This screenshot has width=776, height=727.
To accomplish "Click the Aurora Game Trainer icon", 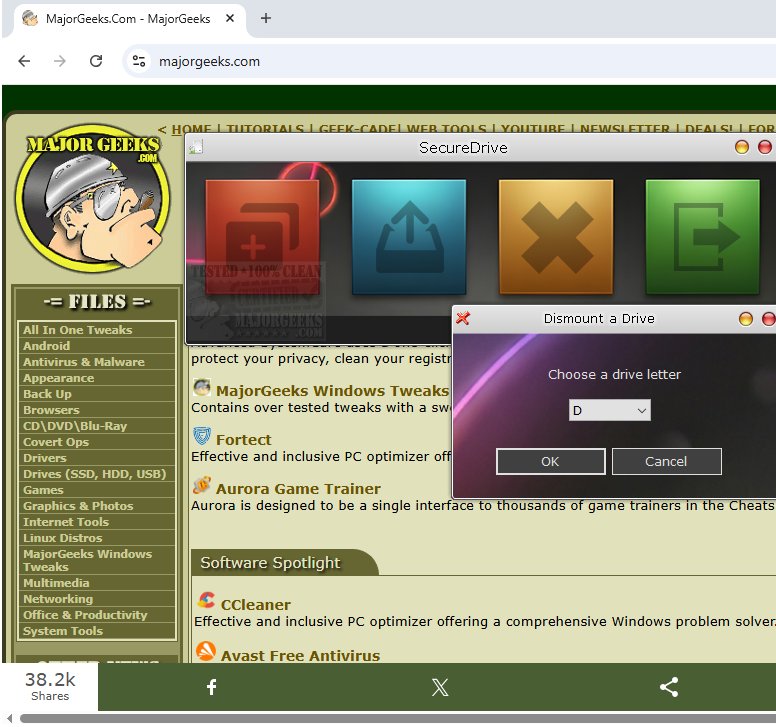I will [201, 485].
